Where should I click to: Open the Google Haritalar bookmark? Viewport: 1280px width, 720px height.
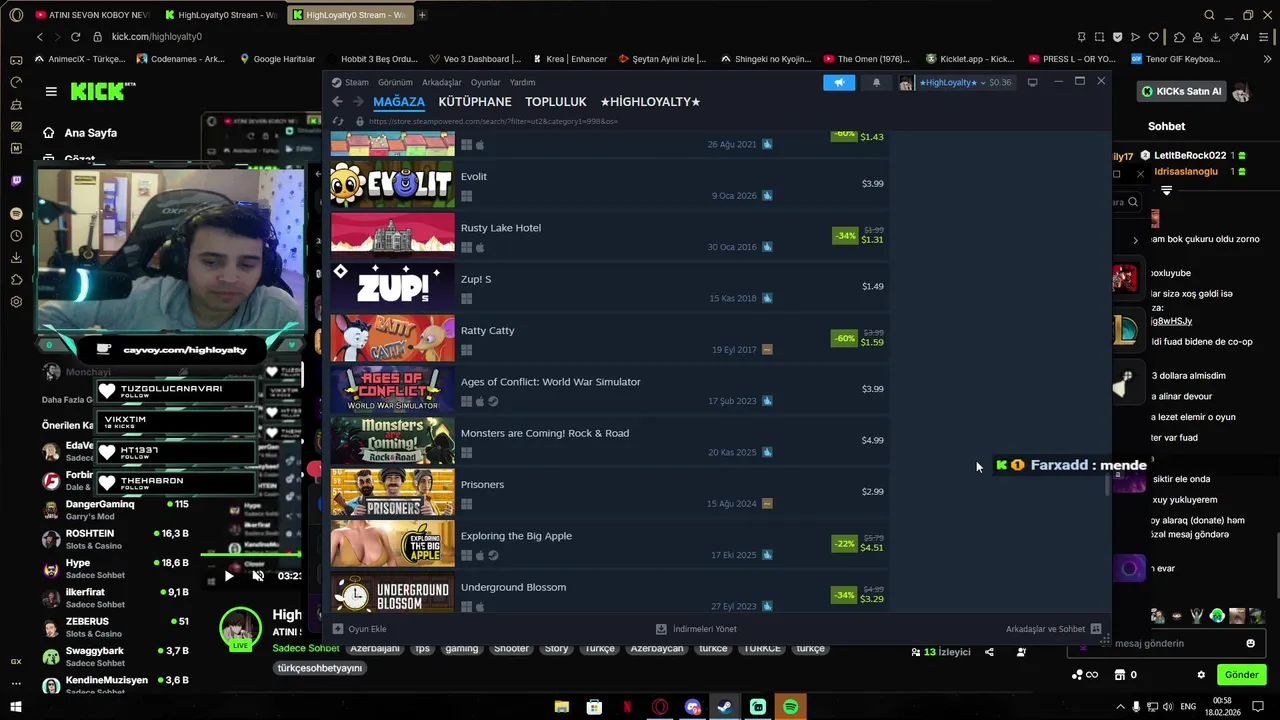(x=277, y=59)
